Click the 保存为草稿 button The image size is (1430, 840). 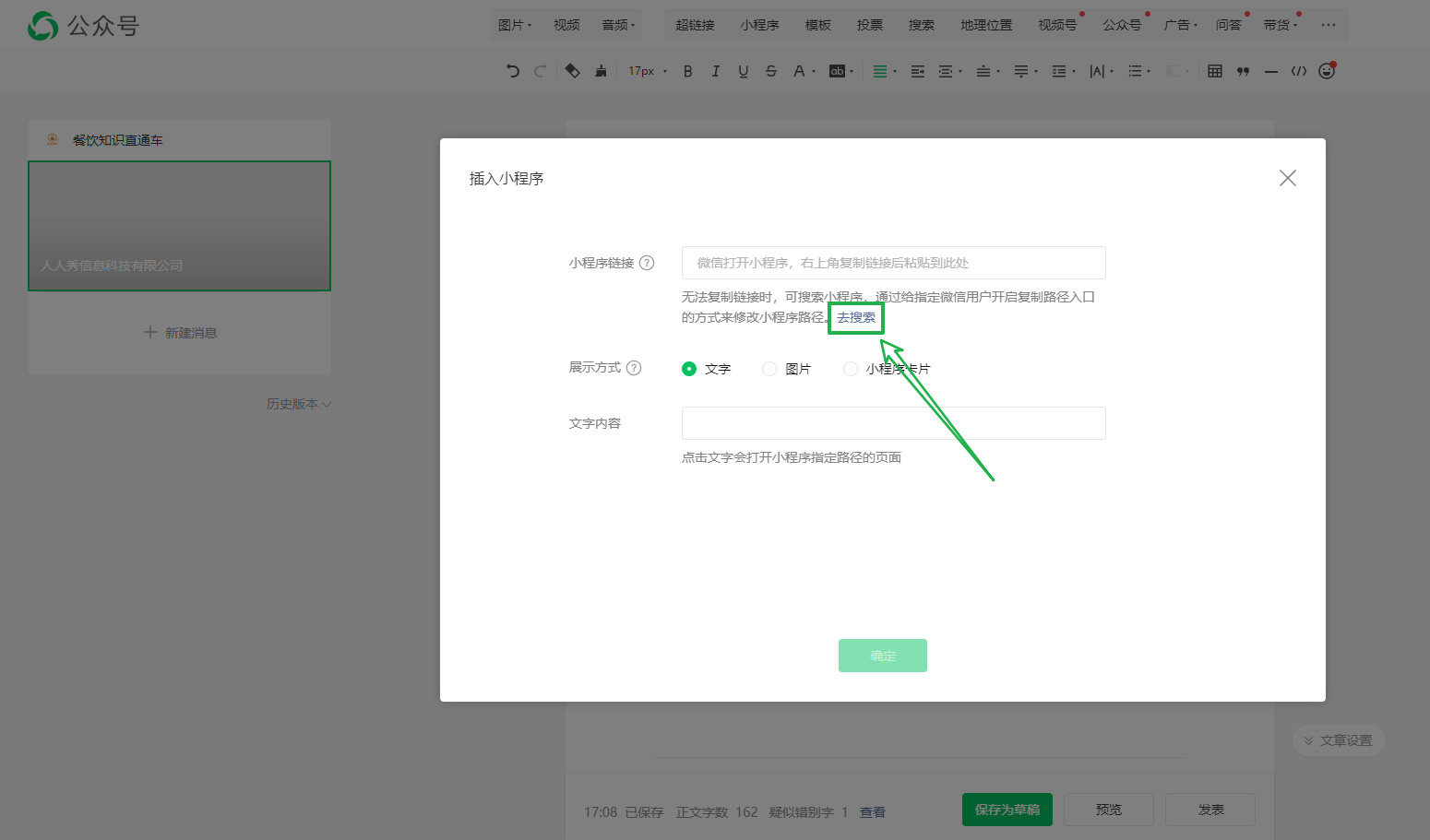point(1007,810)
